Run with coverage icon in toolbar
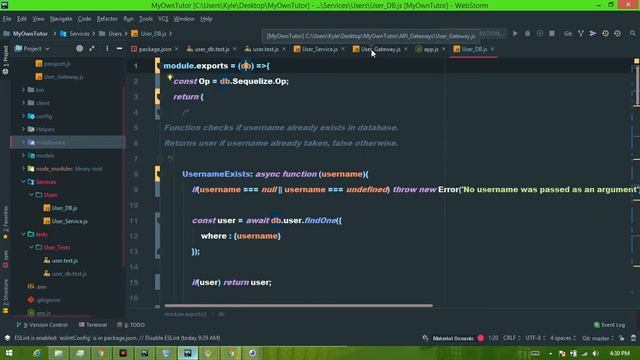Screen dimensions: 640x360 coord(540,33)
